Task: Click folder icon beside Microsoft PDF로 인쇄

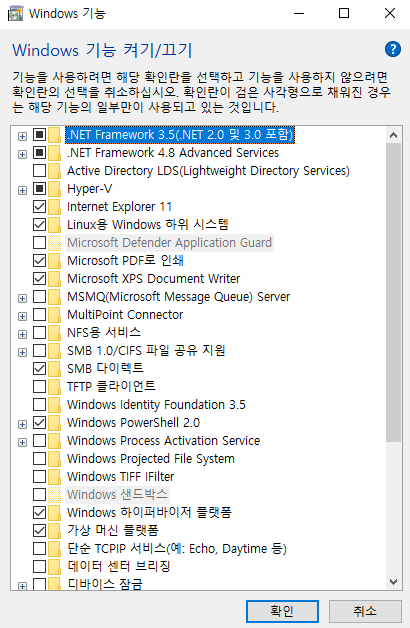Action: (54, 261)
